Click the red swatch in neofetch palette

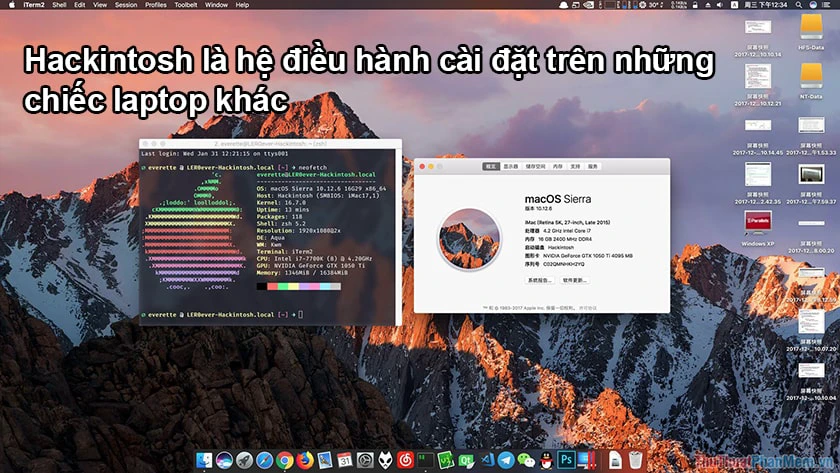point(272,287)
